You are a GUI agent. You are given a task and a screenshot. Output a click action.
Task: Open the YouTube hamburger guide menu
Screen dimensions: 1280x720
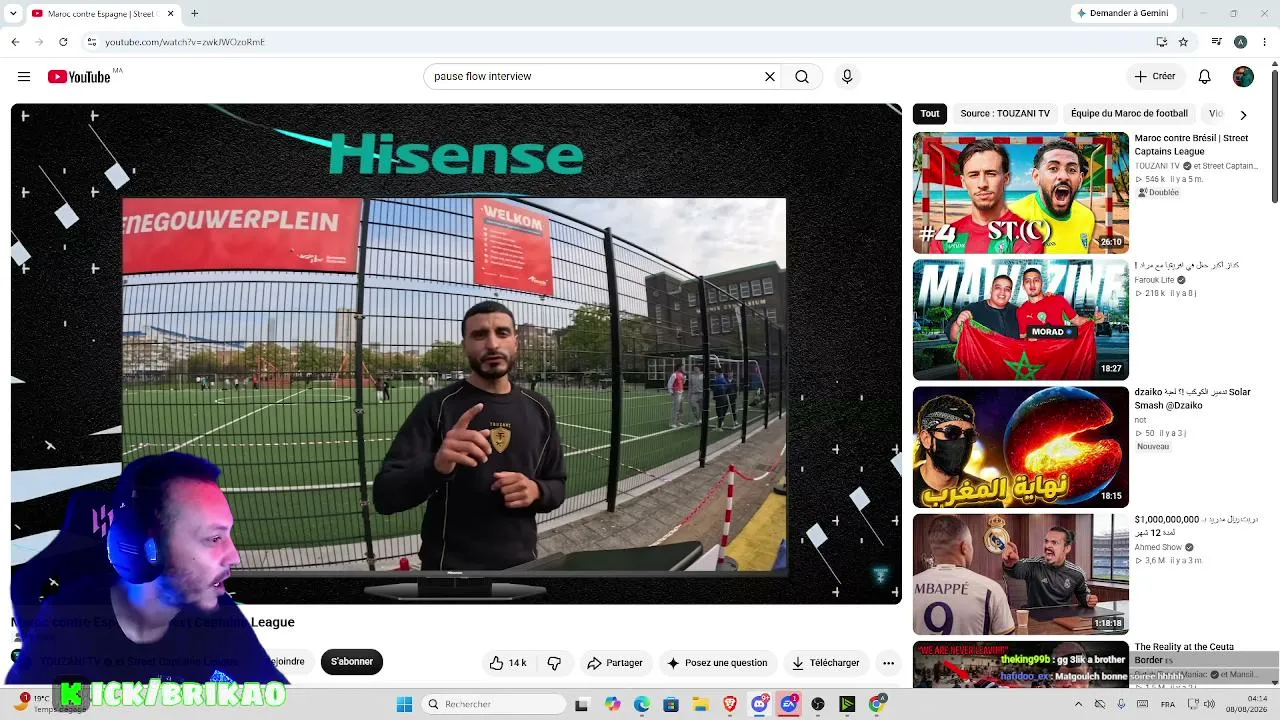pyautogui.click(x=24, y=77)
